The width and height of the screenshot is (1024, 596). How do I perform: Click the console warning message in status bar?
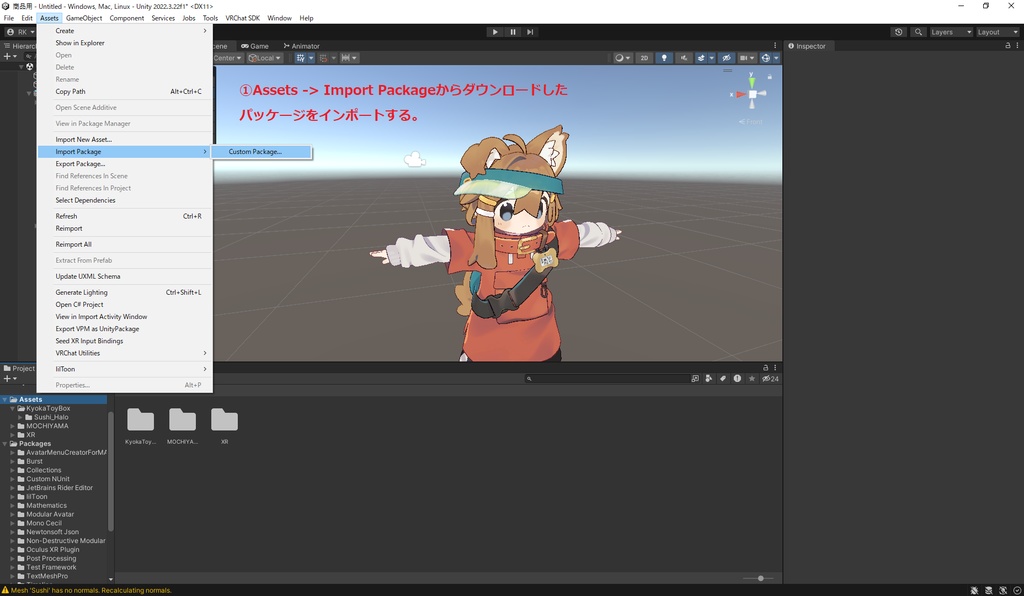86,590
